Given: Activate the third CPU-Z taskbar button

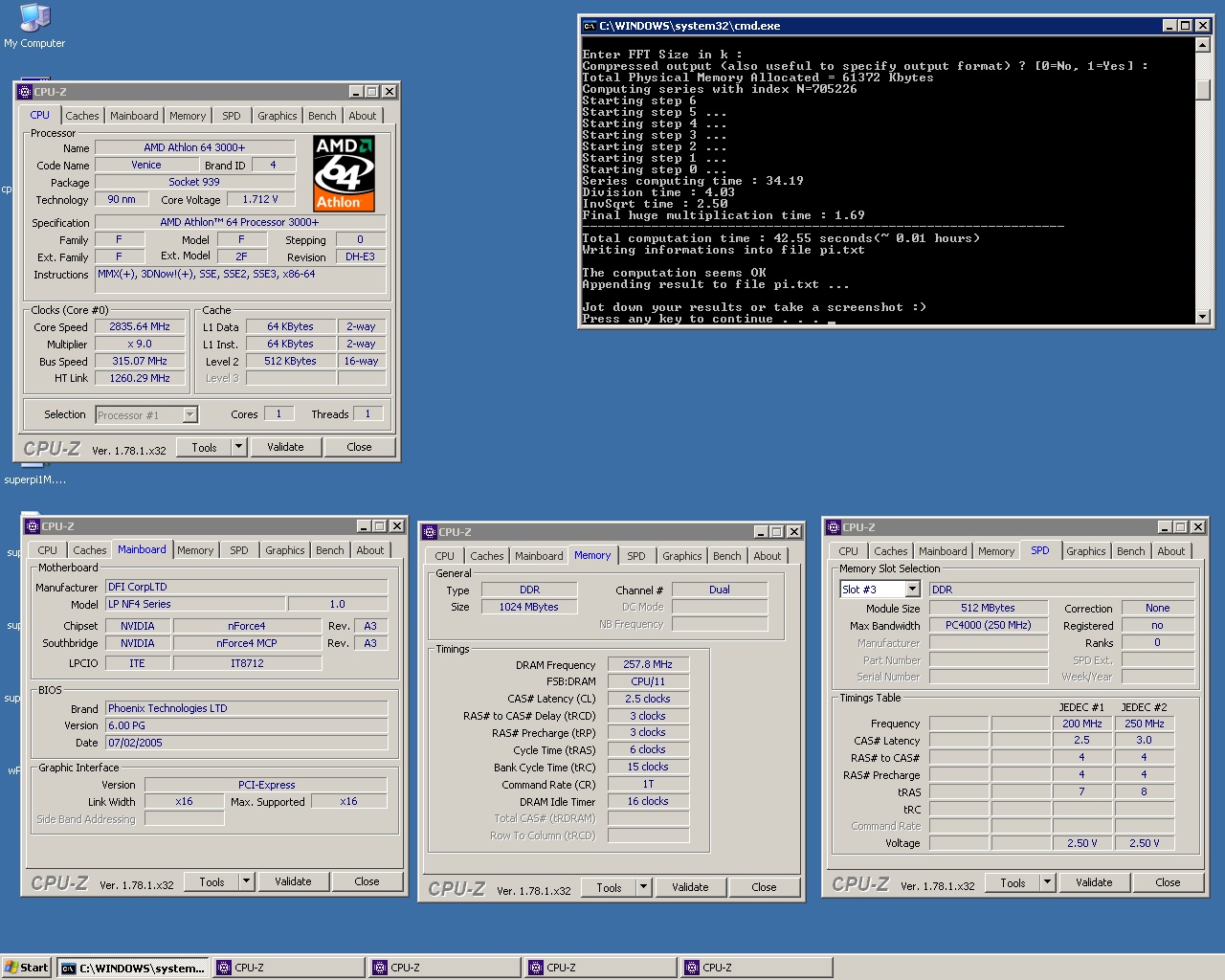Looking at the screenshot, I should click(600, 968).
